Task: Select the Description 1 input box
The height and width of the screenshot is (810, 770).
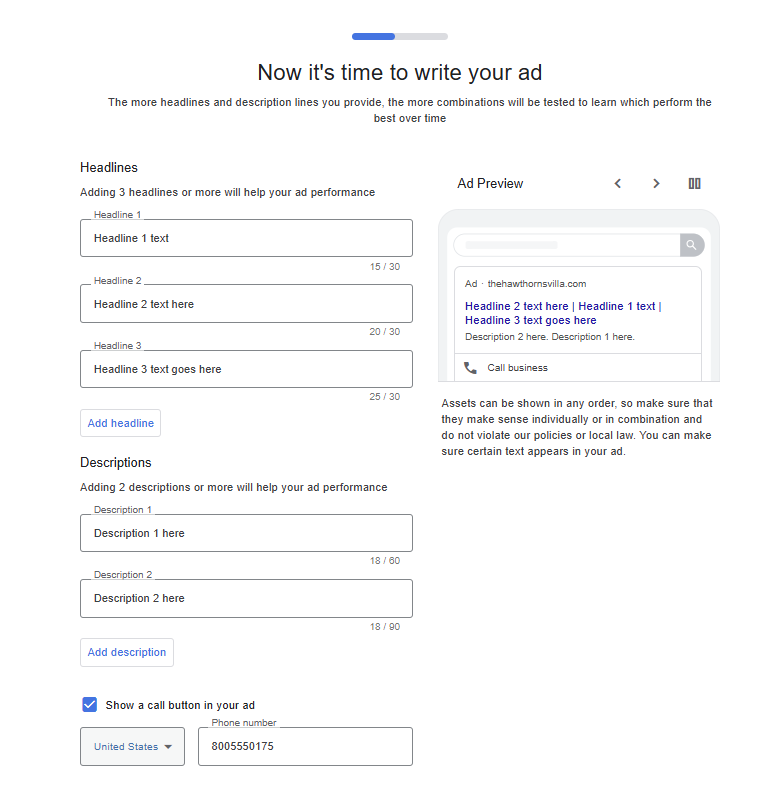Action: (x=246, y=533)
